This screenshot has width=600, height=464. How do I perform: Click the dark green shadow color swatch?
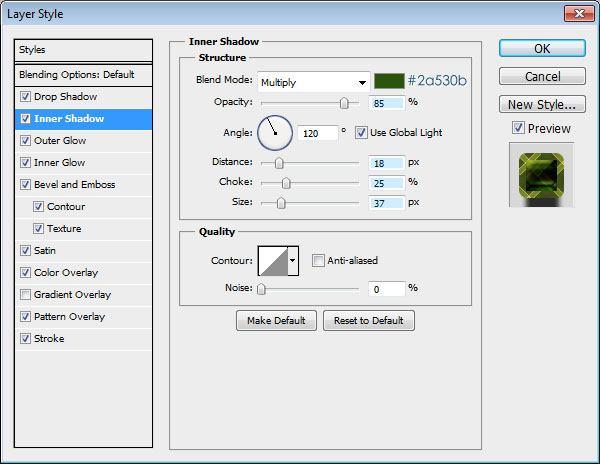[389, 81]
